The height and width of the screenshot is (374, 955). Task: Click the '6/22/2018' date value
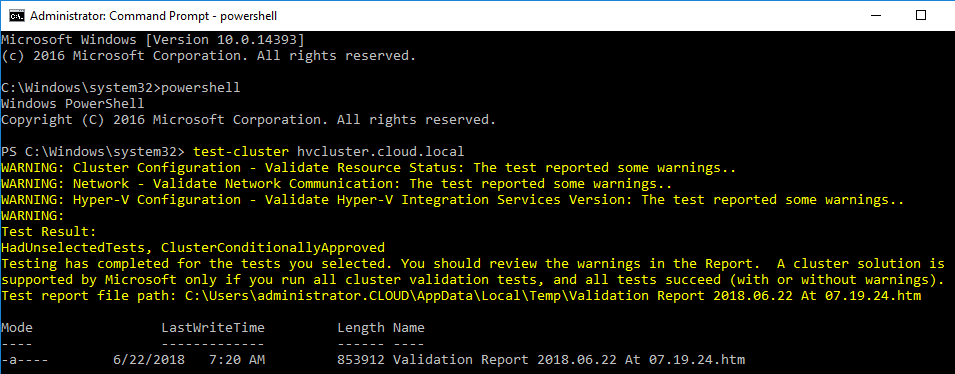pyautogui.click(x=149, y=360)
